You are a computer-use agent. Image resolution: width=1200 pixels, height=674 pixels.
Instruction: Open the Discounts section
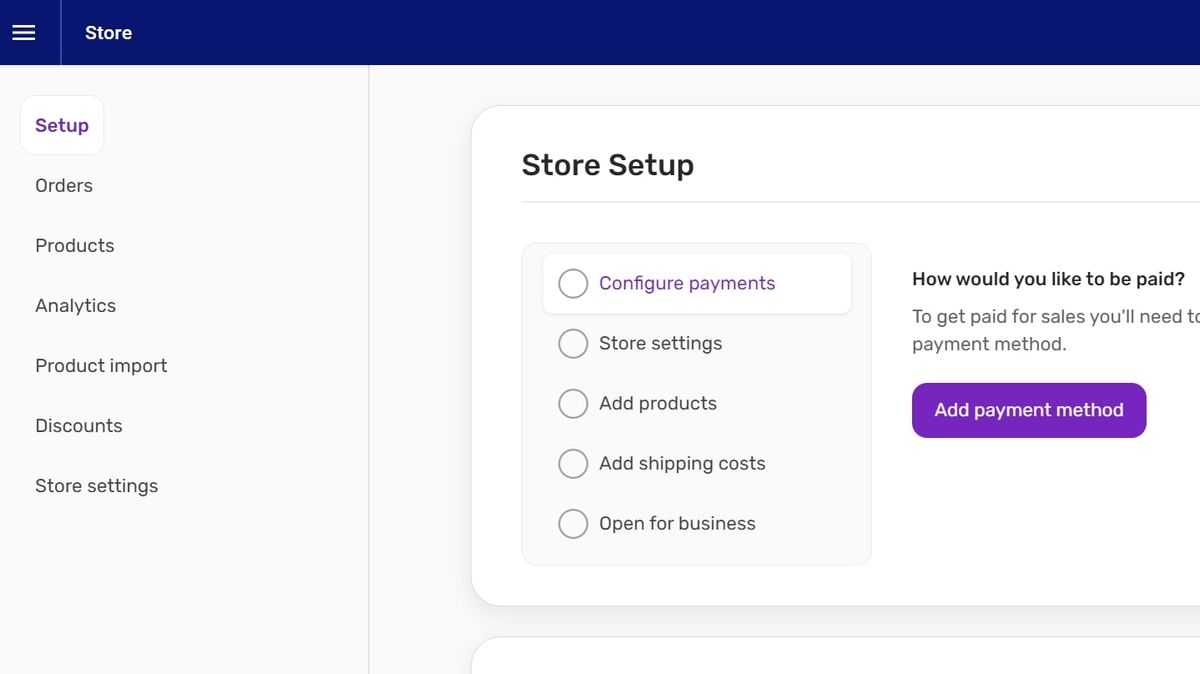click(x=78, y=425)
